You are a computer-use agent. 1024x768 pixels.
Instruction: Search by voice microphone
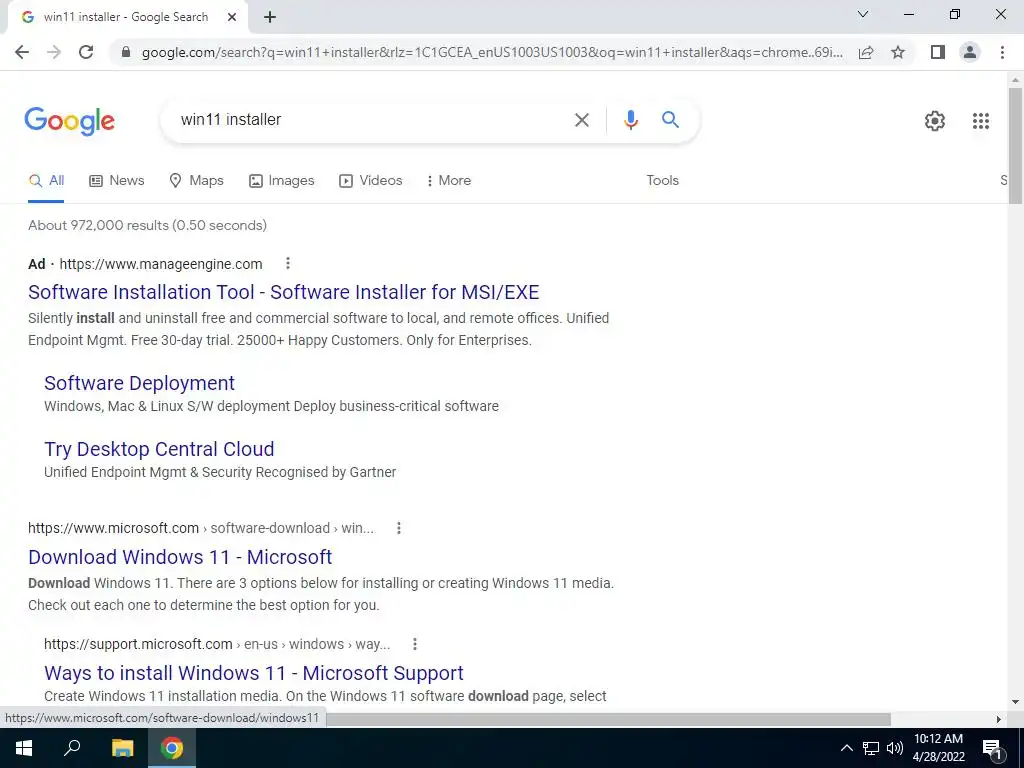pyautogui.click(x=630, y=120)
